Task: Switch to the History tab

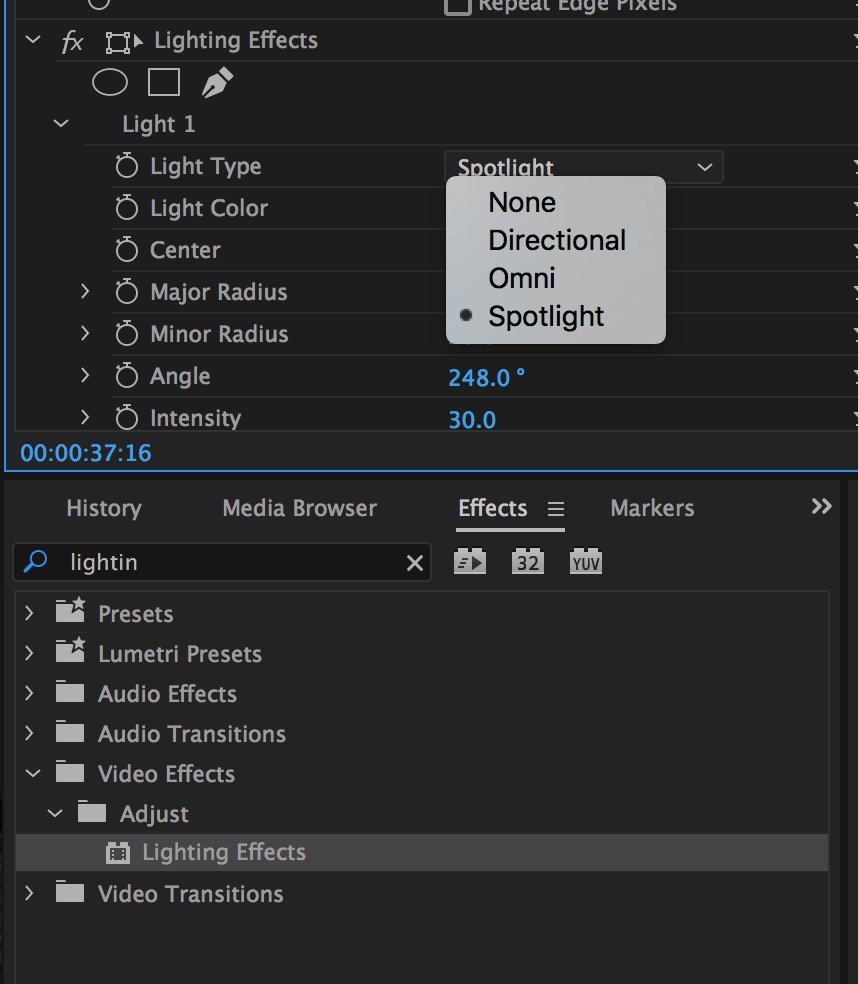Action: [104, 508]
